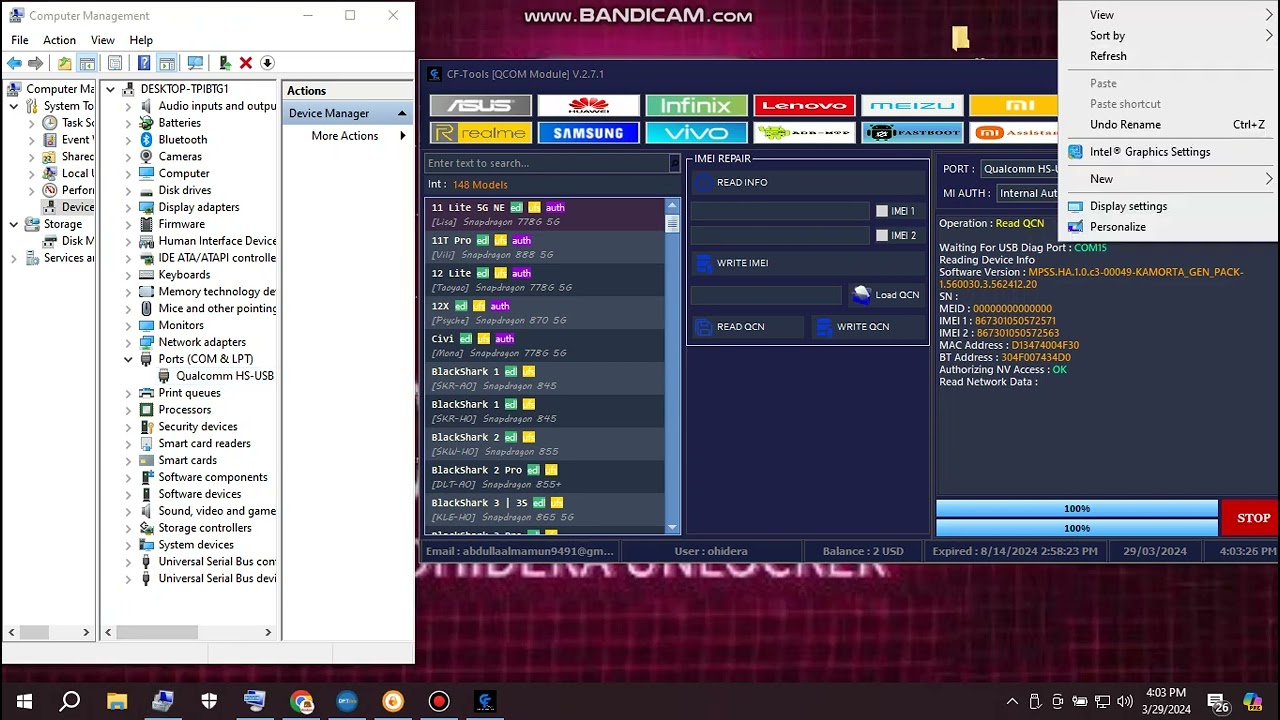Open Help icon in Computer Management toolbar
The image size is (1280, 720).
tap(144, 63)
